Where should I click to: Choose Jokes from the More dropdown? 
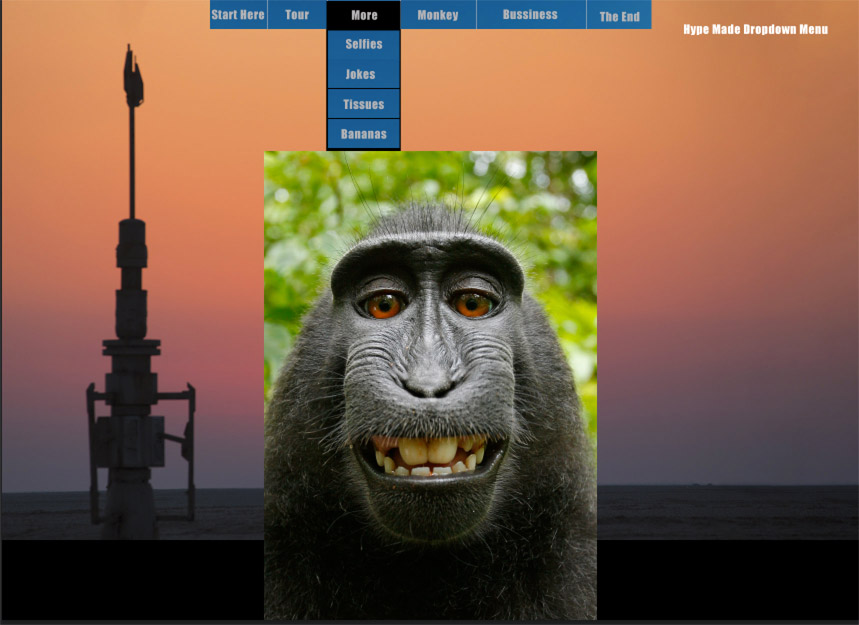(x=364, y=74)
